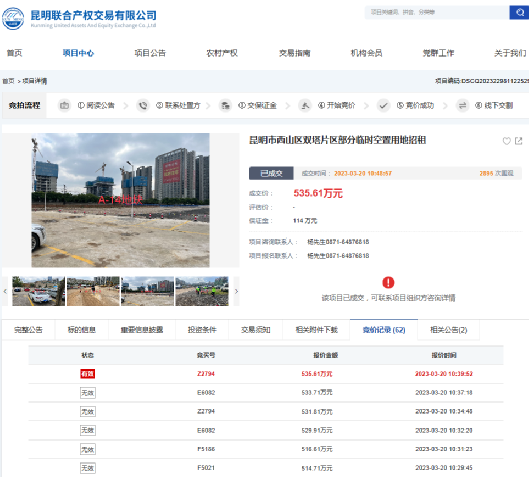The height and width of the screenshot is (477, 529).
Task: Open 交易指南 in the navigation bar
Action: [295, 53]
